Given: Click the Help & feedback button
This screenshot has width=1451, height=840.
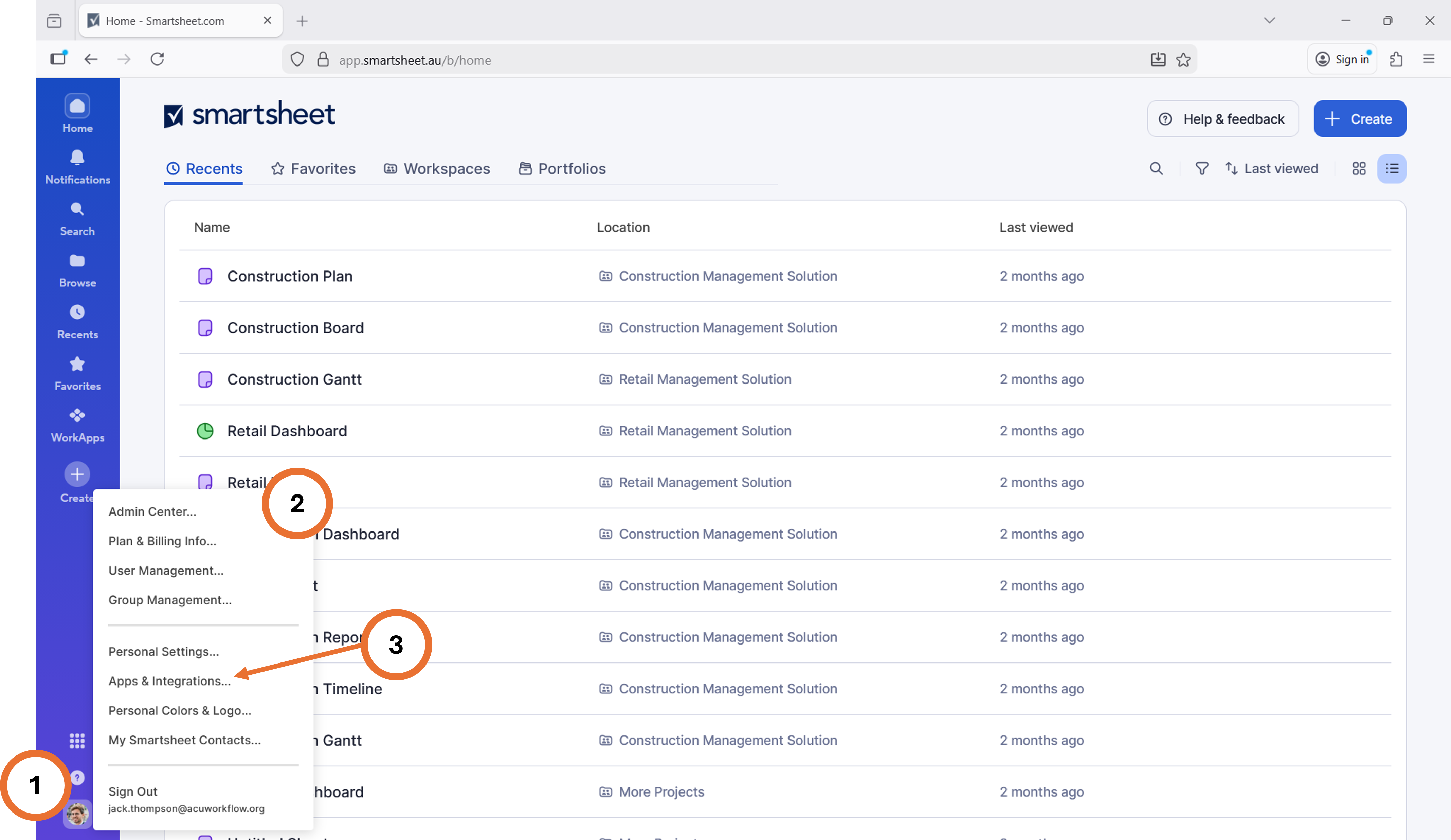Looking at the screenshot, I should click(x=1222, y=119).
